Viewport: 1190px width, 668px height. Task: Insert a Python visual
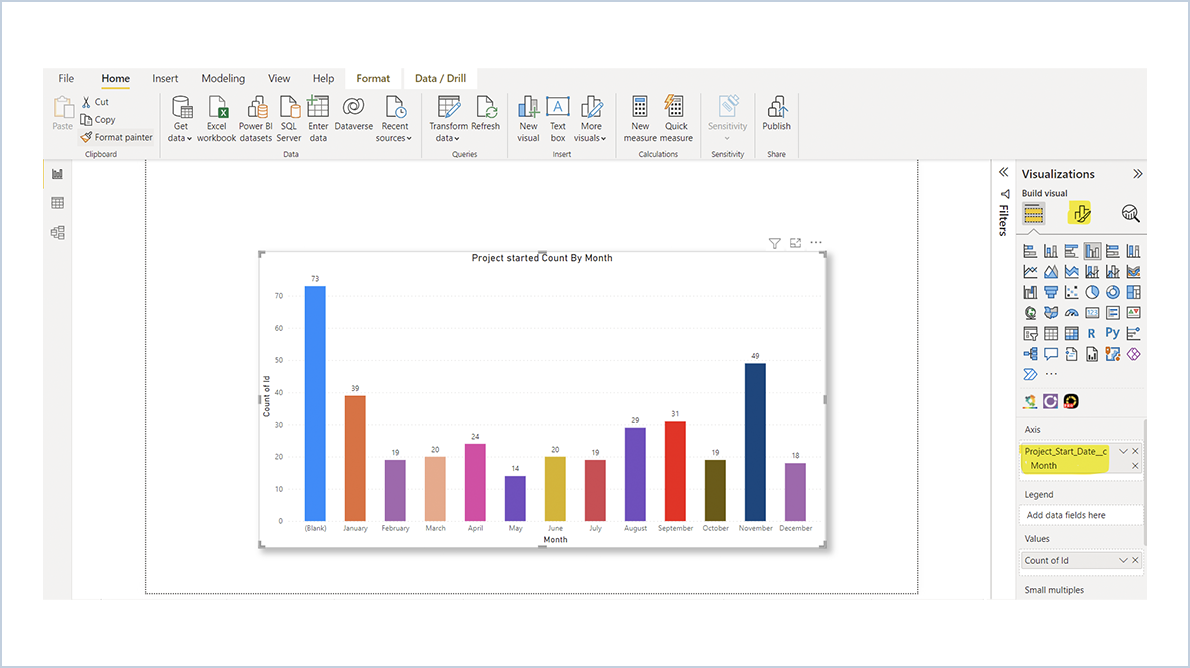pyautogui.click(x=1111, y=332)
